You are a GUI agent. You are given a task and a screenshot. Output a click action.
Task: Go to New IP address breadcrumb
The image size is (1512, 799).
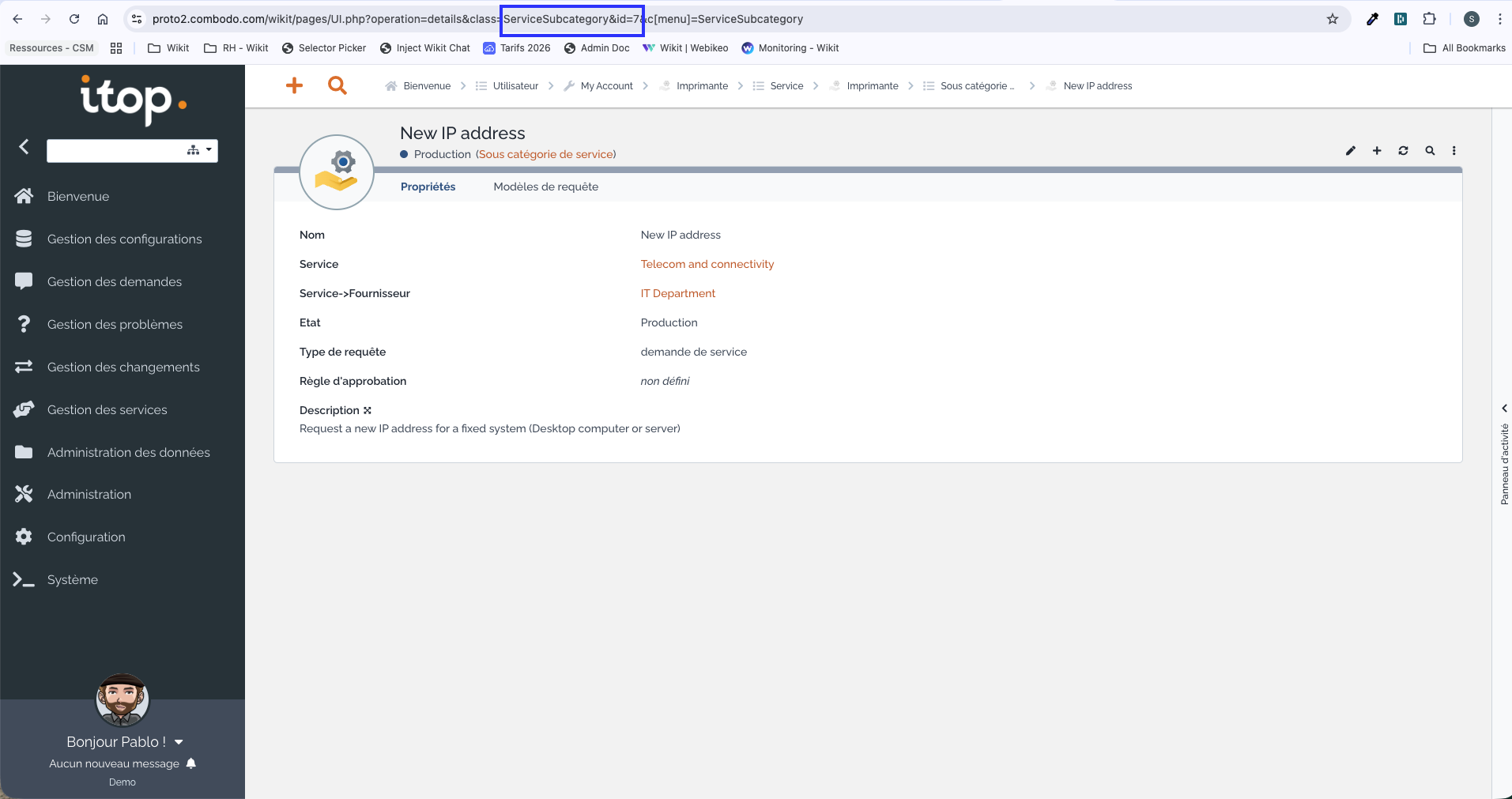pos(1089,86)
